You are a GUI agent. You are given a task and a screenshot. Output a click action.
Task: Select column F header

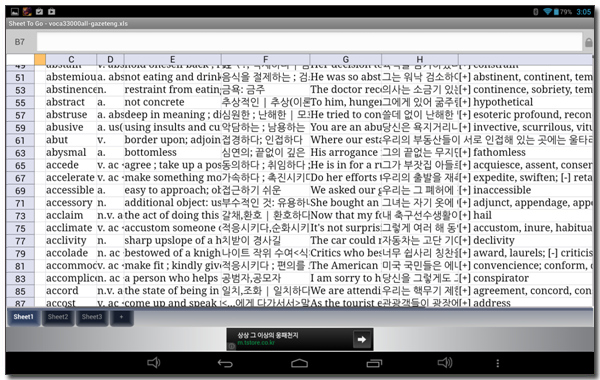point(266,59)
